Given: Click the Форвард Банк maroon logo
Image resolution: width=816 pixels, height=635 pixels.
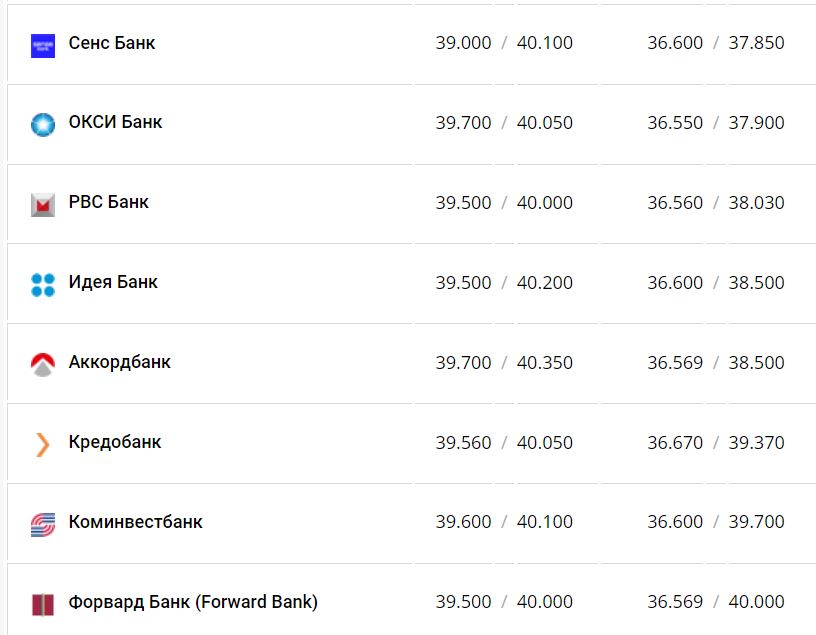Looking at the screenshot, I should [x=43, y=604].
